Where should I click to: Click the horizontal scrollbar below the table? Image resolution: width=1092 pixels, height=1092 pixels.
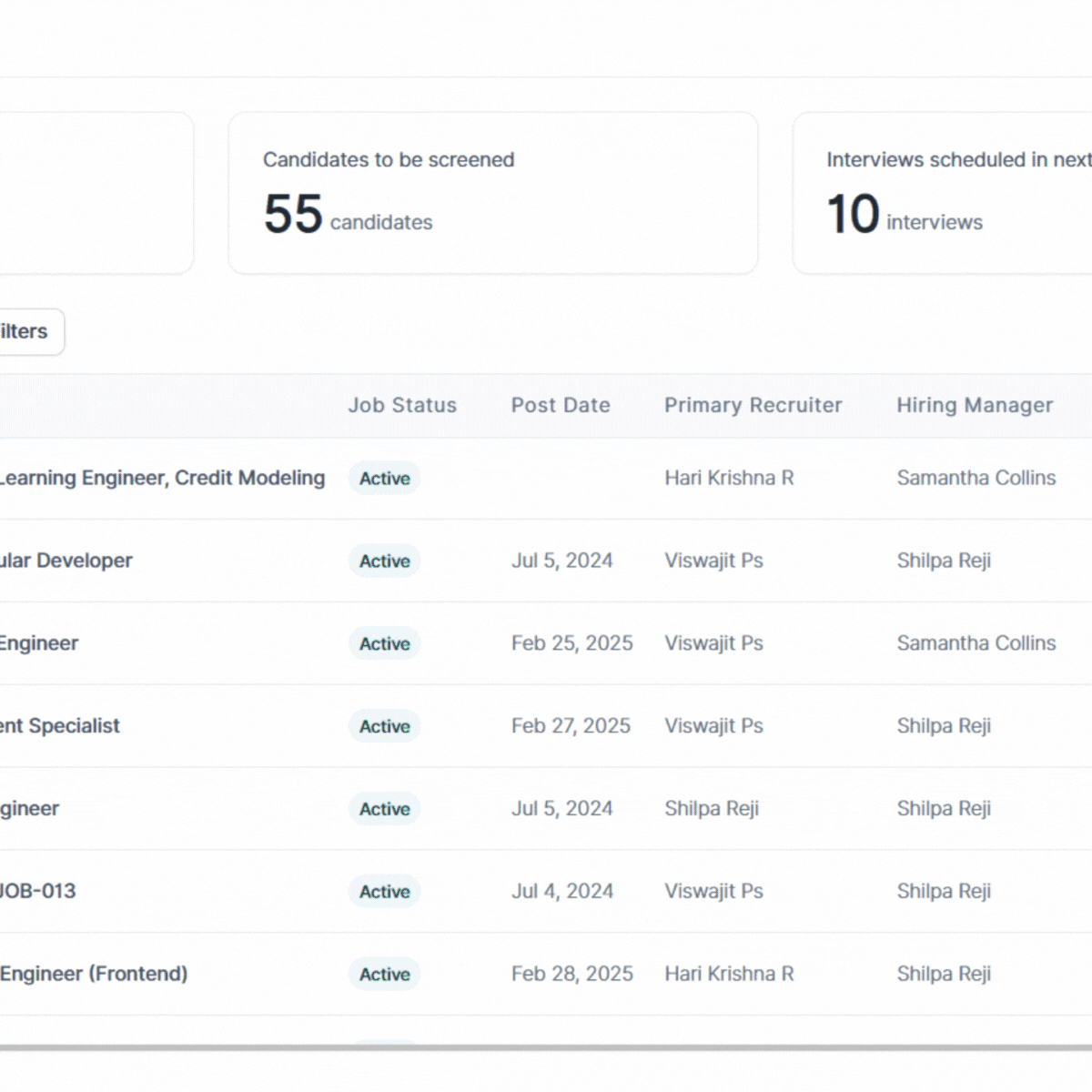(x=546, y=1047)
